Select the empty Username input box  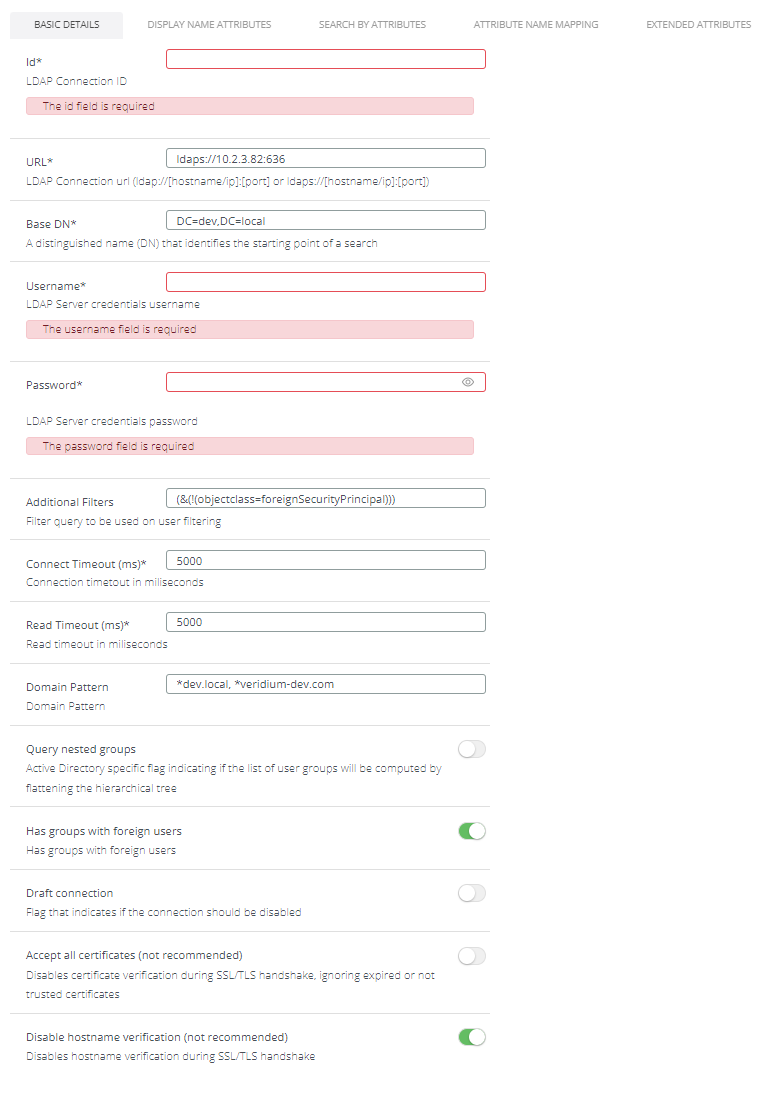(x=325, y=282)
